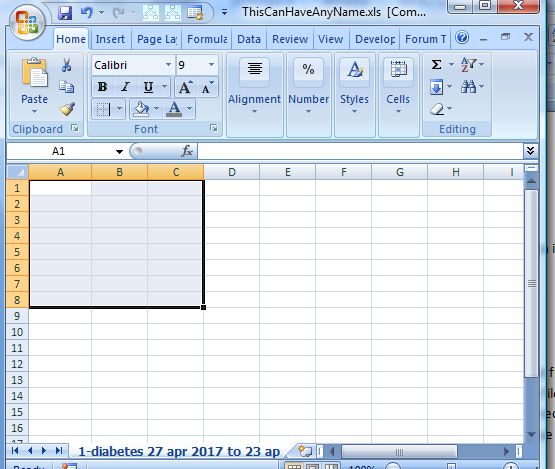This screenshot has height=469, width=555.
Task: Click the Redo arrow icon
Action: coord(118,13)
